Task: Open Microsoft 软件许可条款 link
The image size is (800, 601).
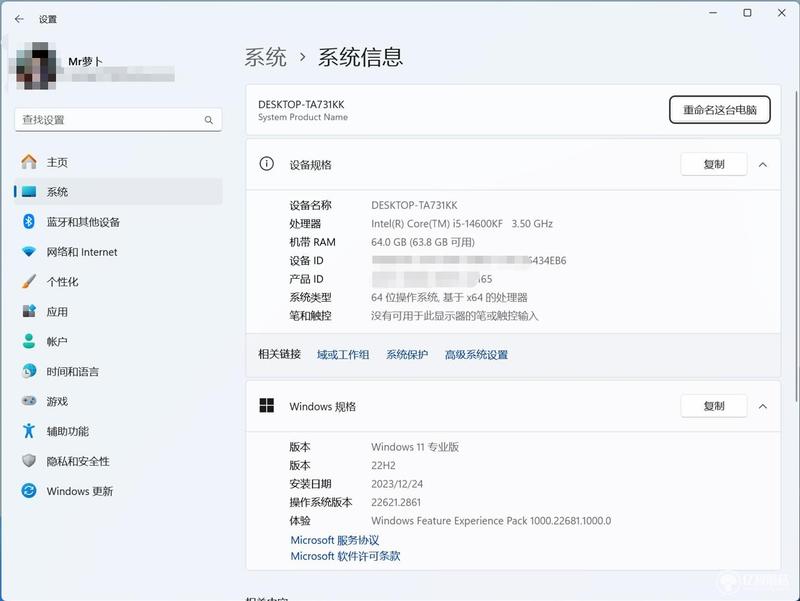Action: [x=345, y=556]
